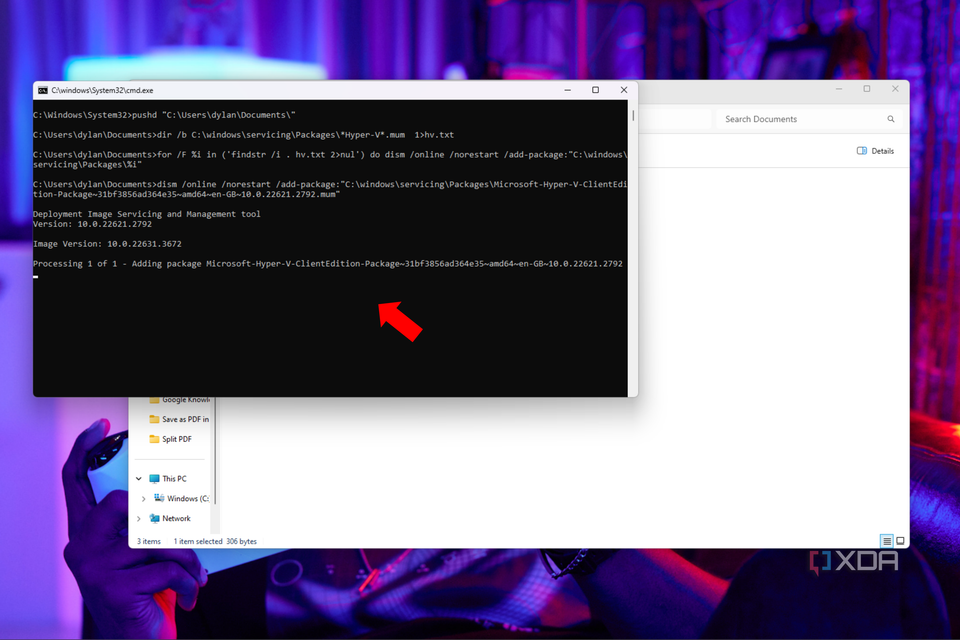Viewport: 960px width, 640px height.
Task: Click 'Deployment Image Servicing and Management tool' text
Action: (x=146, y=214)
